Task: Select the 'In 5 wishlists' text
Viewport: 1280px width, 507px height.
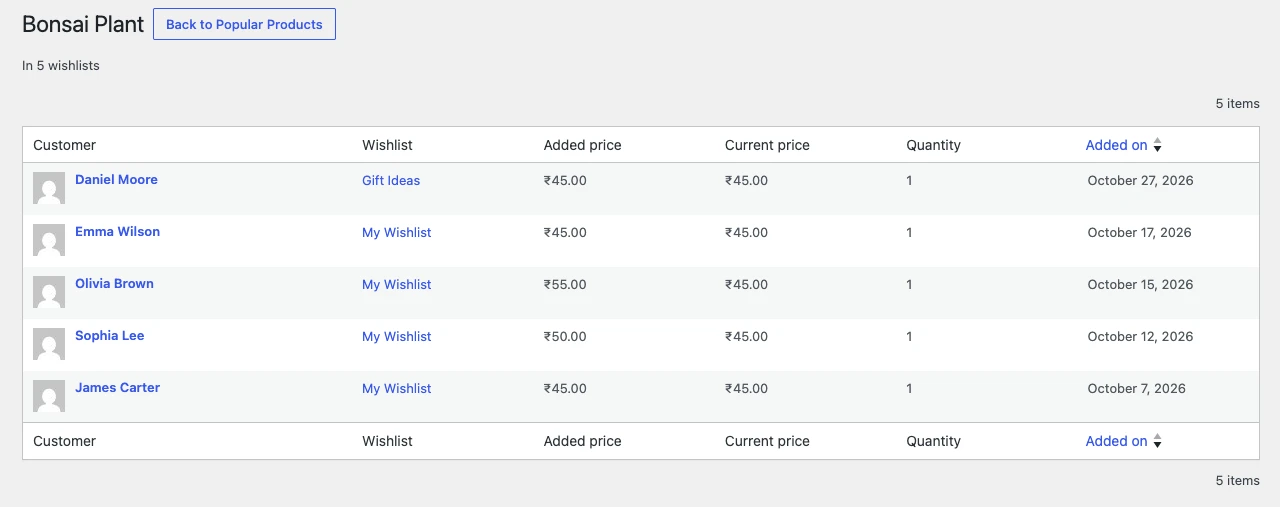Action: click(x=61, y=66)
